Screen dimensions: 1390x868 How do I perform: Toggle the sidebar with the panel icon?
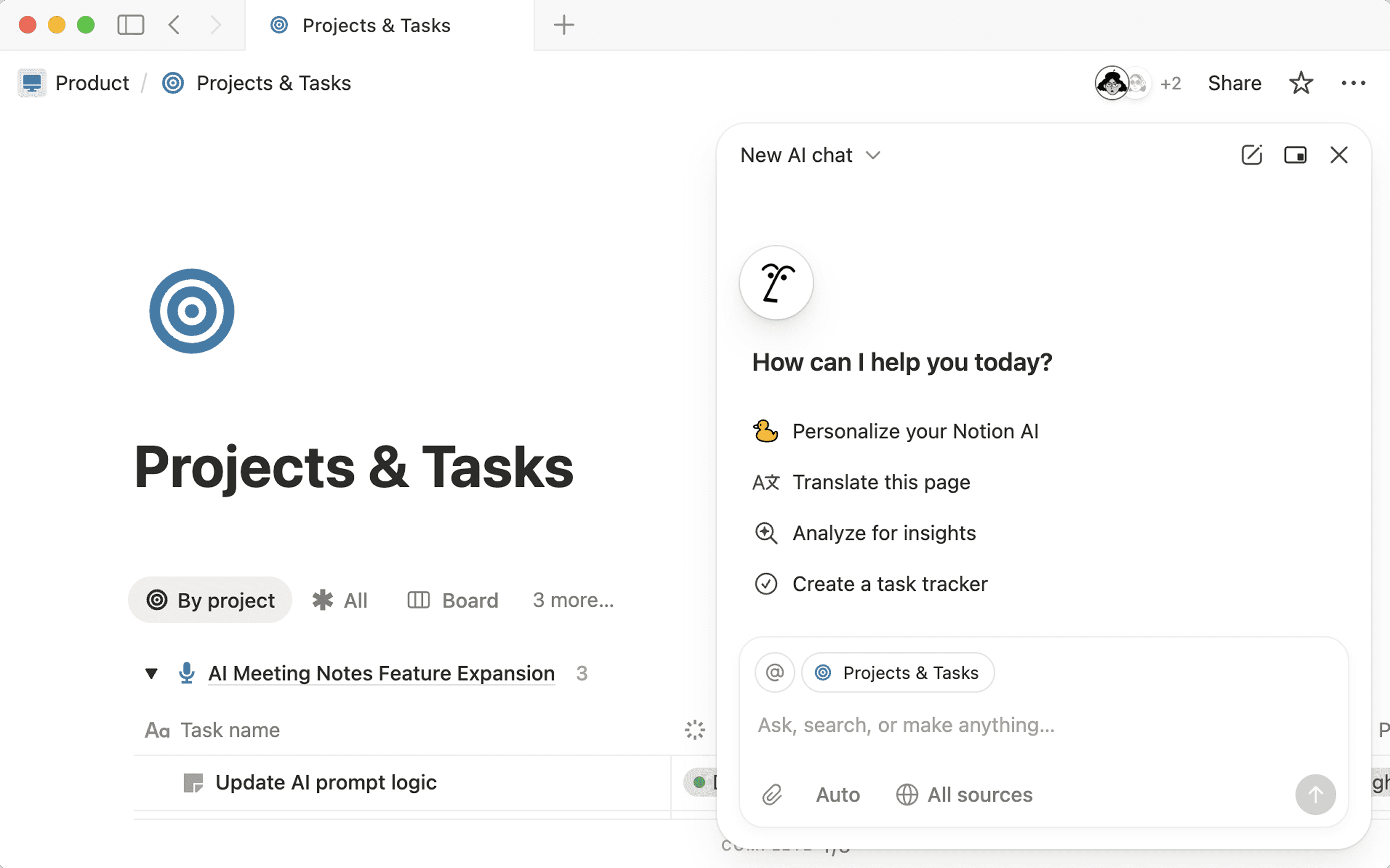130,25
